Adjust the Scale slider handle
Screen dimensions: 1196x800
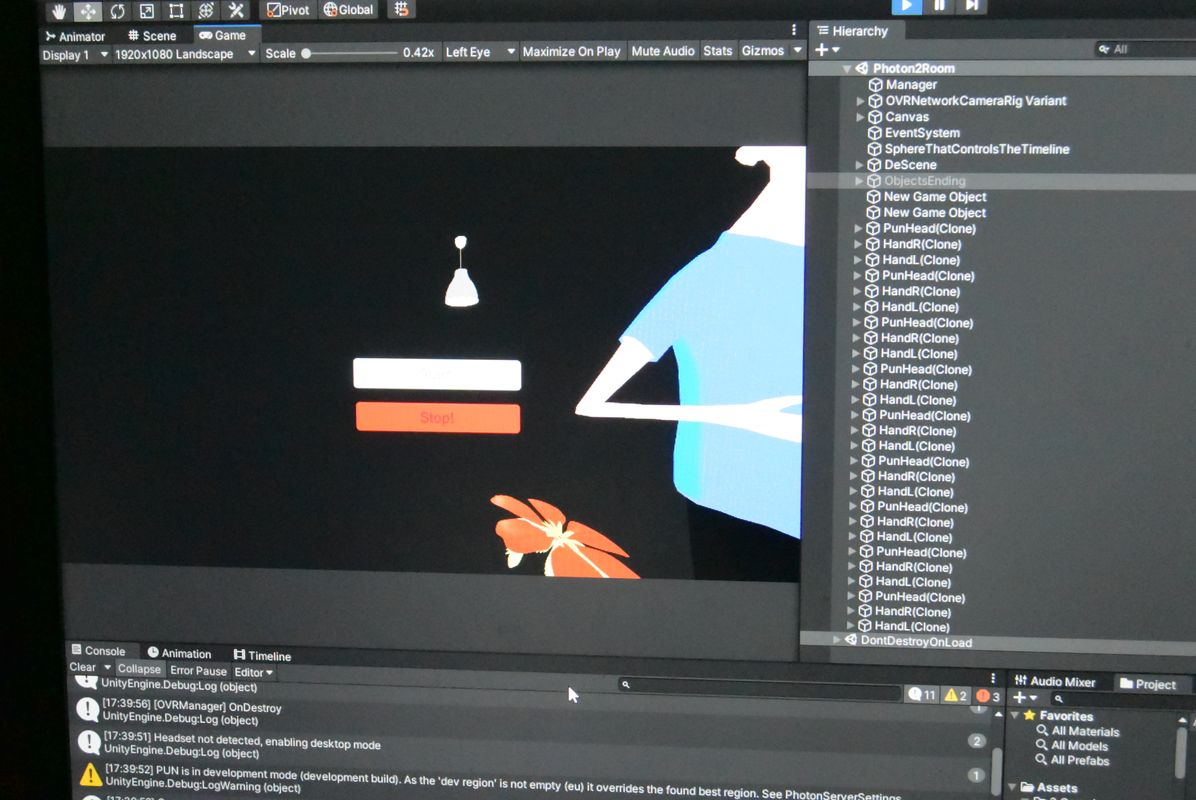click(306, 53)
